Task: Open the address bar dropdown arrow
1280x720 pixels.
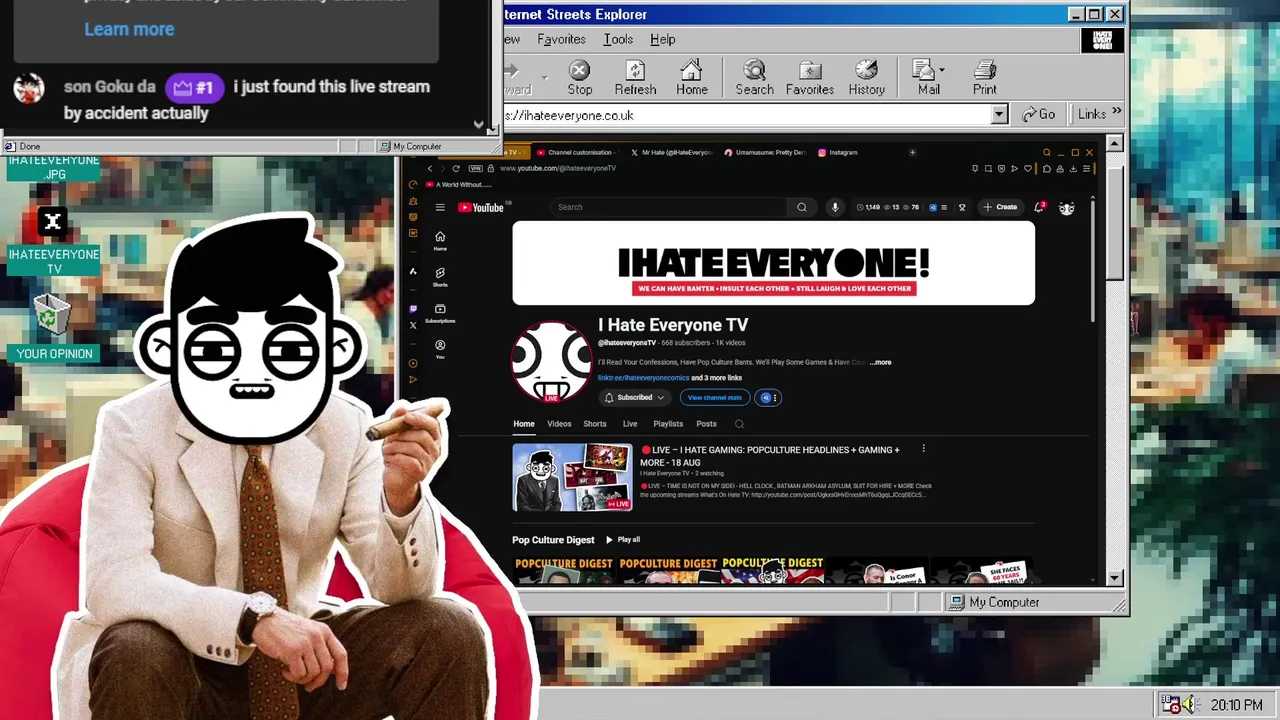Action: (x=998, y=115)
